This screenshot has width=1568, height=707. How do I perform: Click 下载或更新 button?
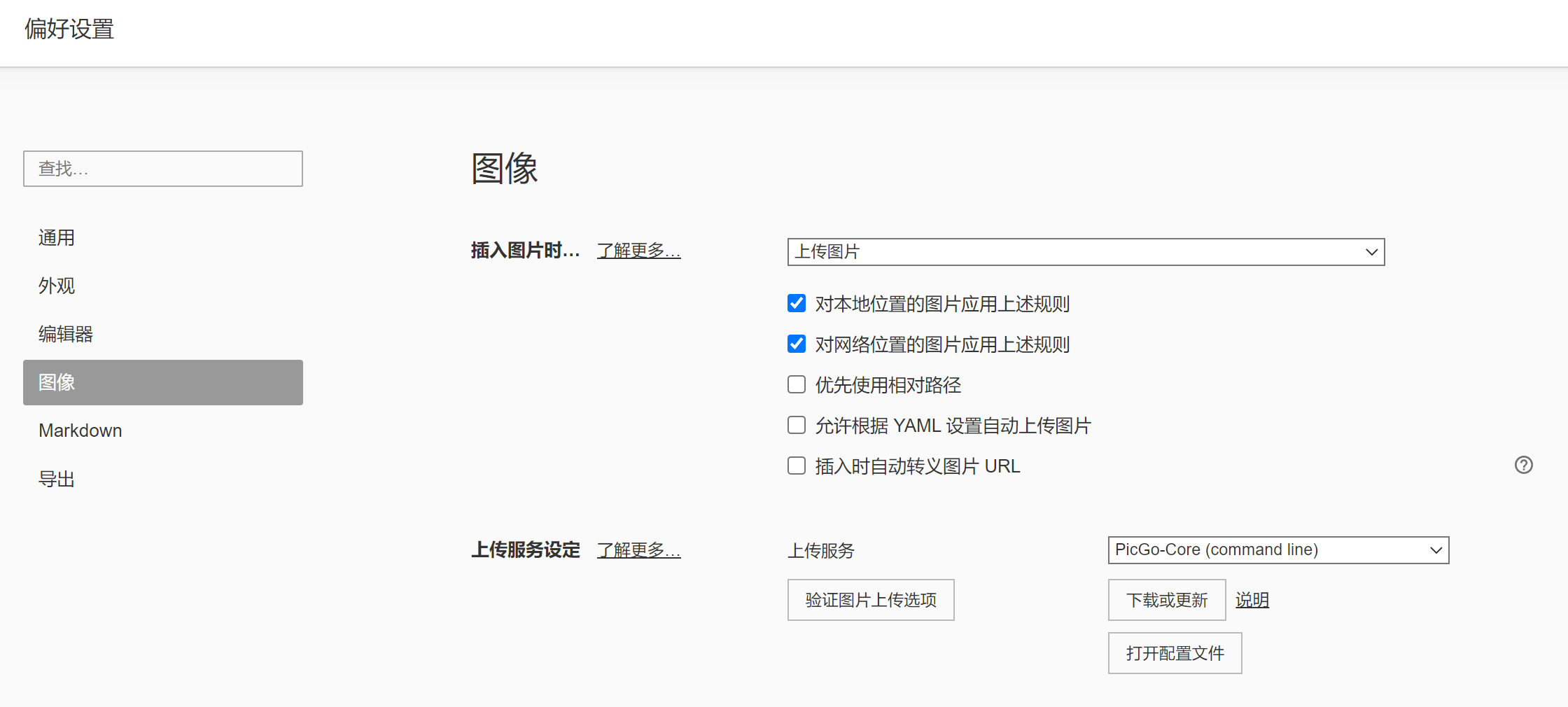pyautogui.click(x=1167, y=600)
